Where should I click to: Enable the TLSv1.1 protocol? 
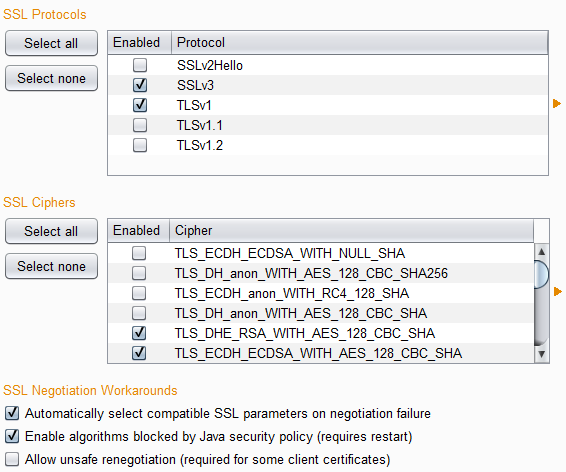(140, 125)
